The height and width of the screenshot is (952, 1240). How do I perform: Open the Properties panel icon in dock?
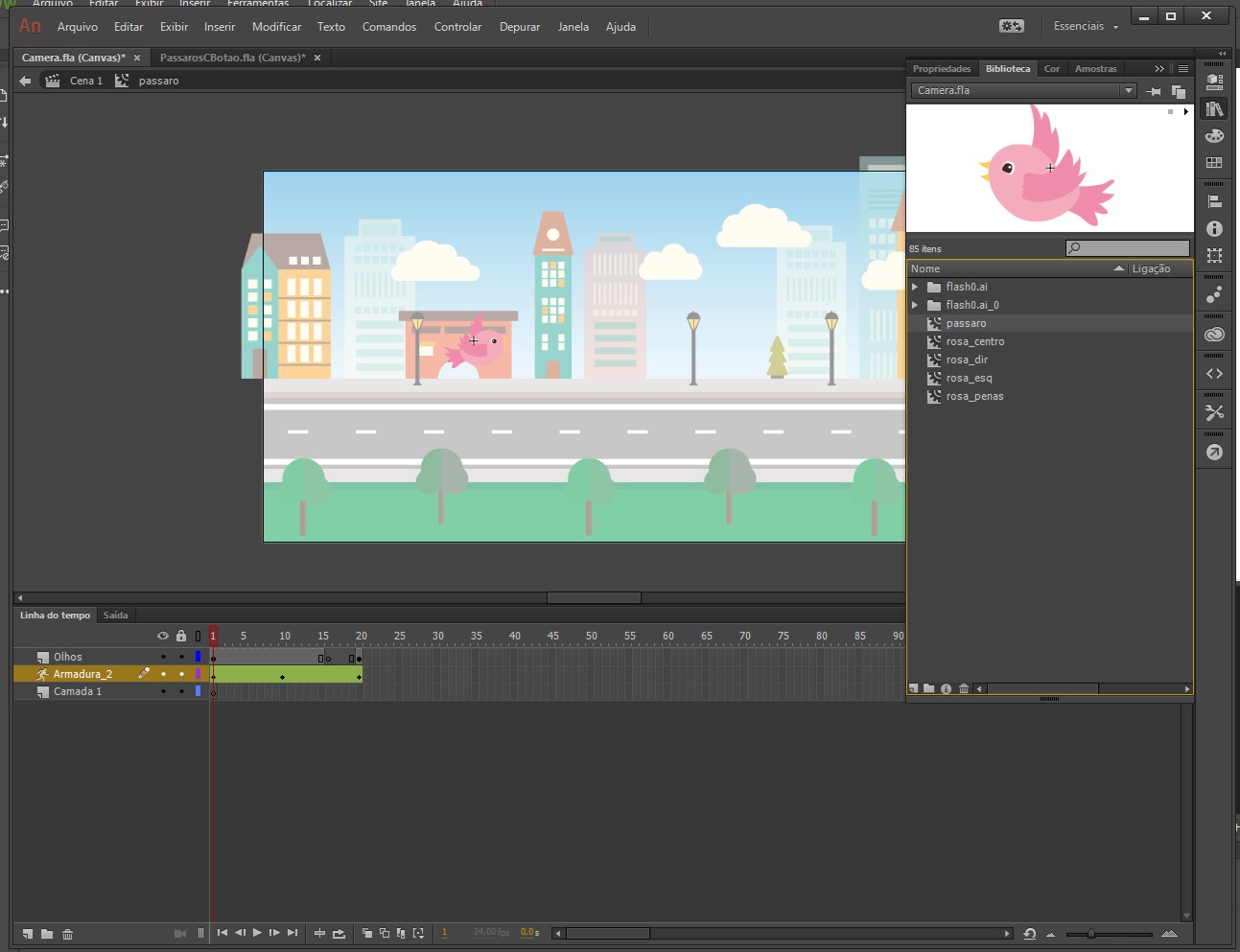[x=1214, y=82]
